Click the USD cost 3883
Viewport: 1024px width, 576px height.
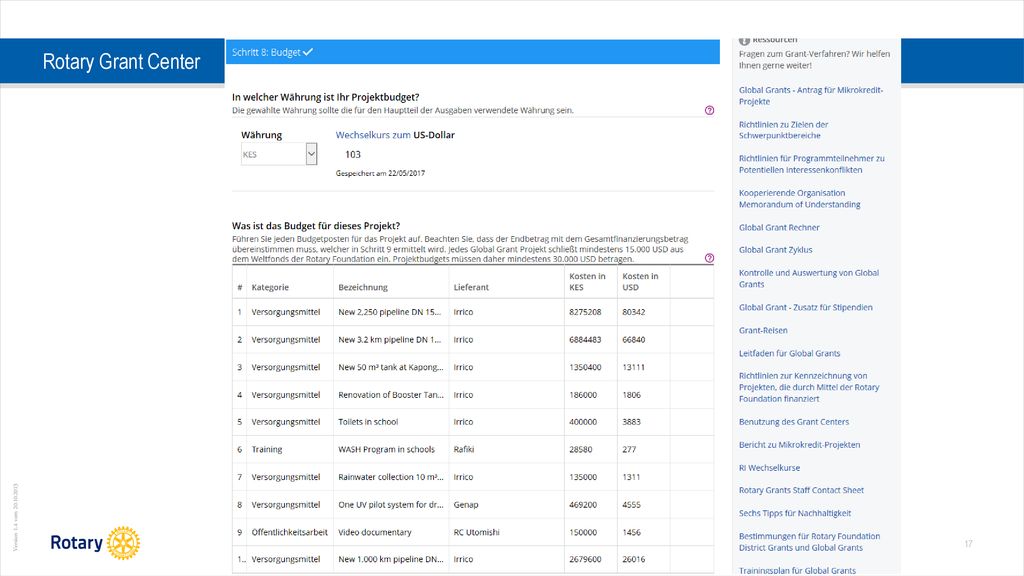pos(632,422)
